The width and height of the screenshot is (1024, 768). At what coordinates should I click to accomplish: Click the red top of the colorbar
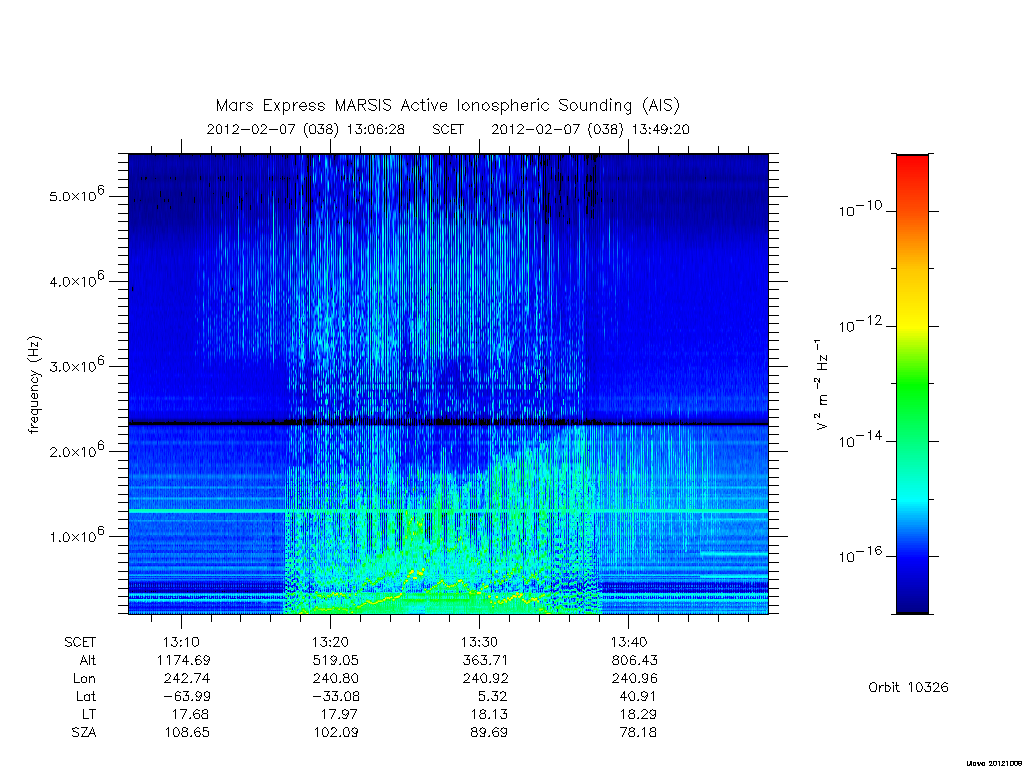click(x=912, y=165)
